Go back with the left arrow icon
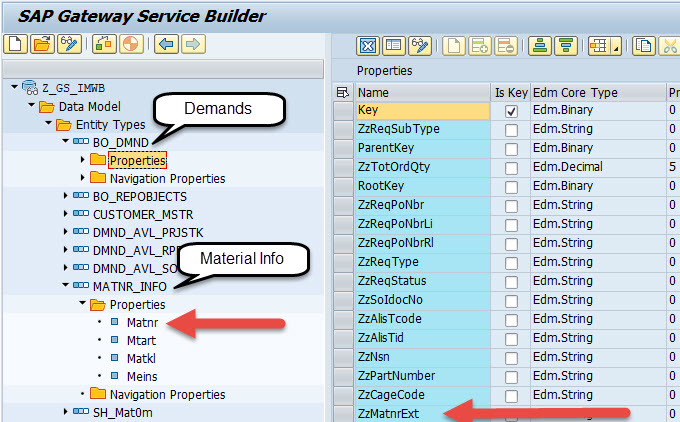680x422 pixels. click(x=166, y=44)
